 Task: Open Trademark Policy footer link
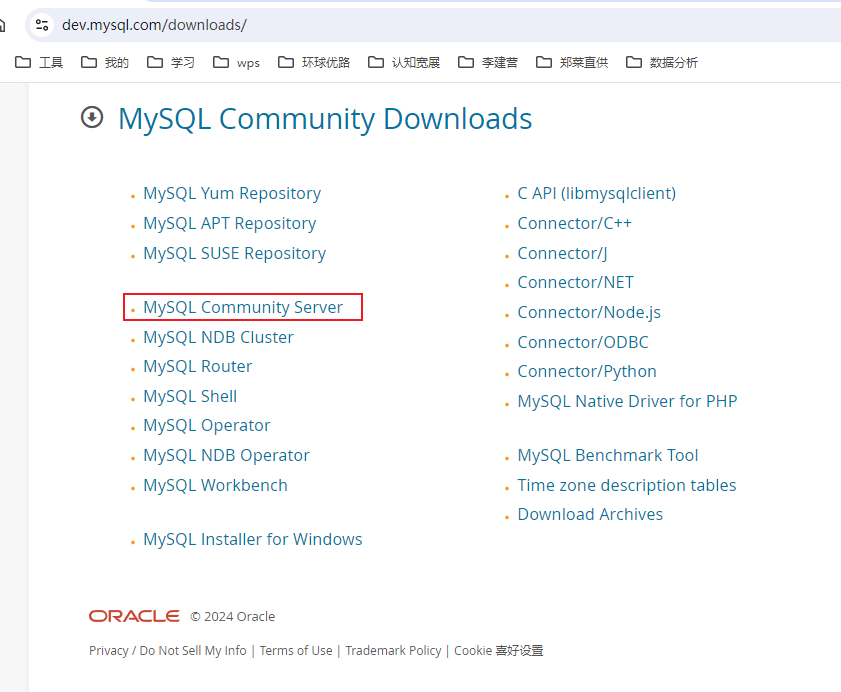click(393, 650)
